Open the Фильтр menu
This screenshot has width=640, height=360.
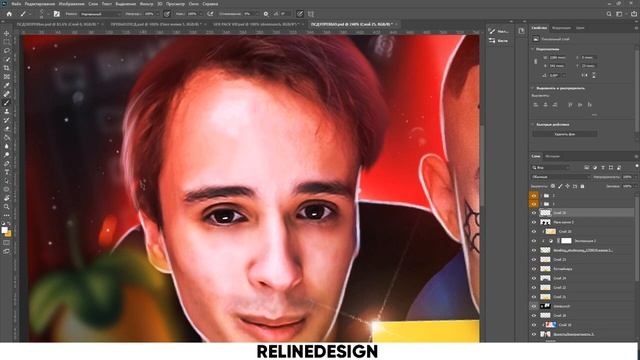(x=146, y=4)
